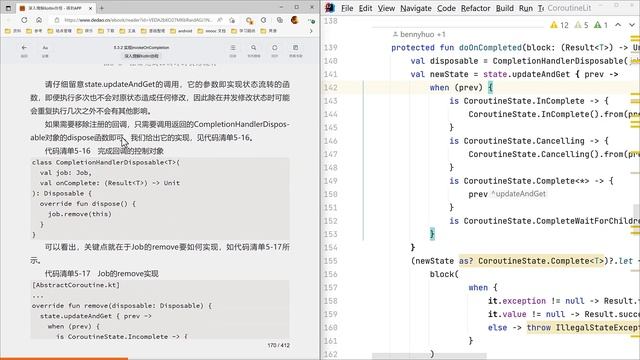This screenshot has height=360, width=640.
Task: Search within the ebook
Action: pos(253,48)
